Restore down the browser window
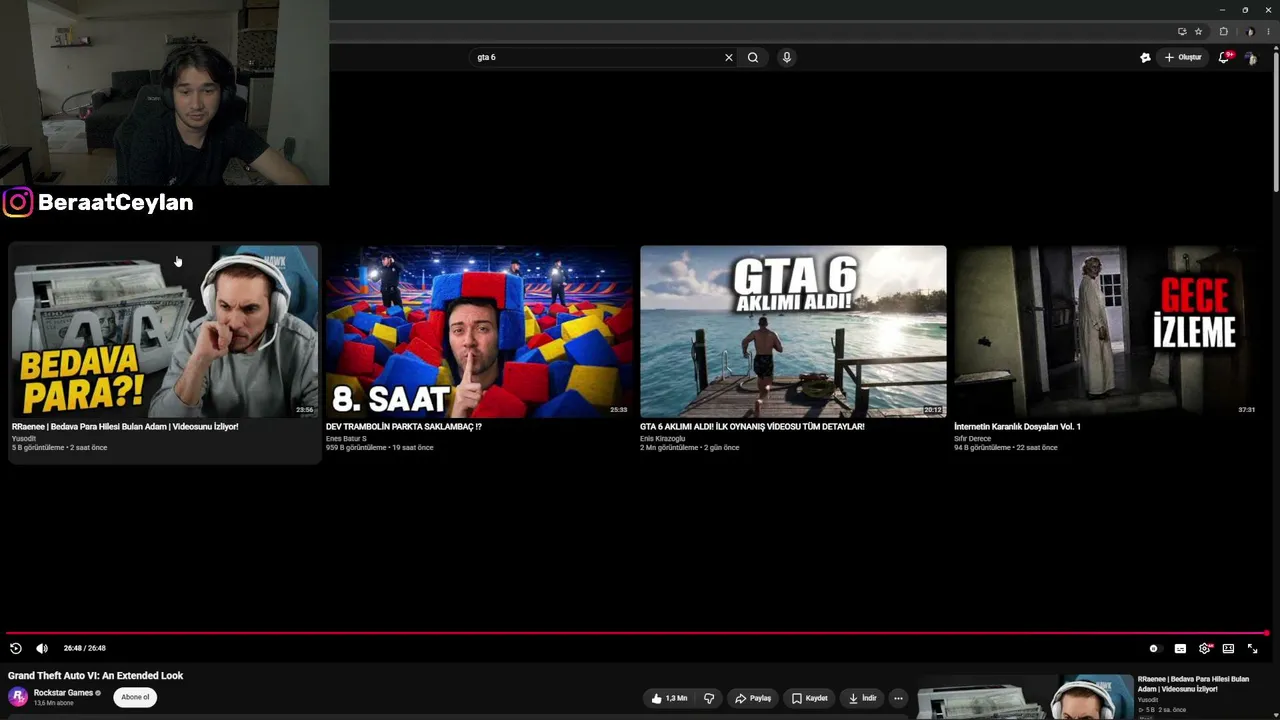 [1245, 10]
